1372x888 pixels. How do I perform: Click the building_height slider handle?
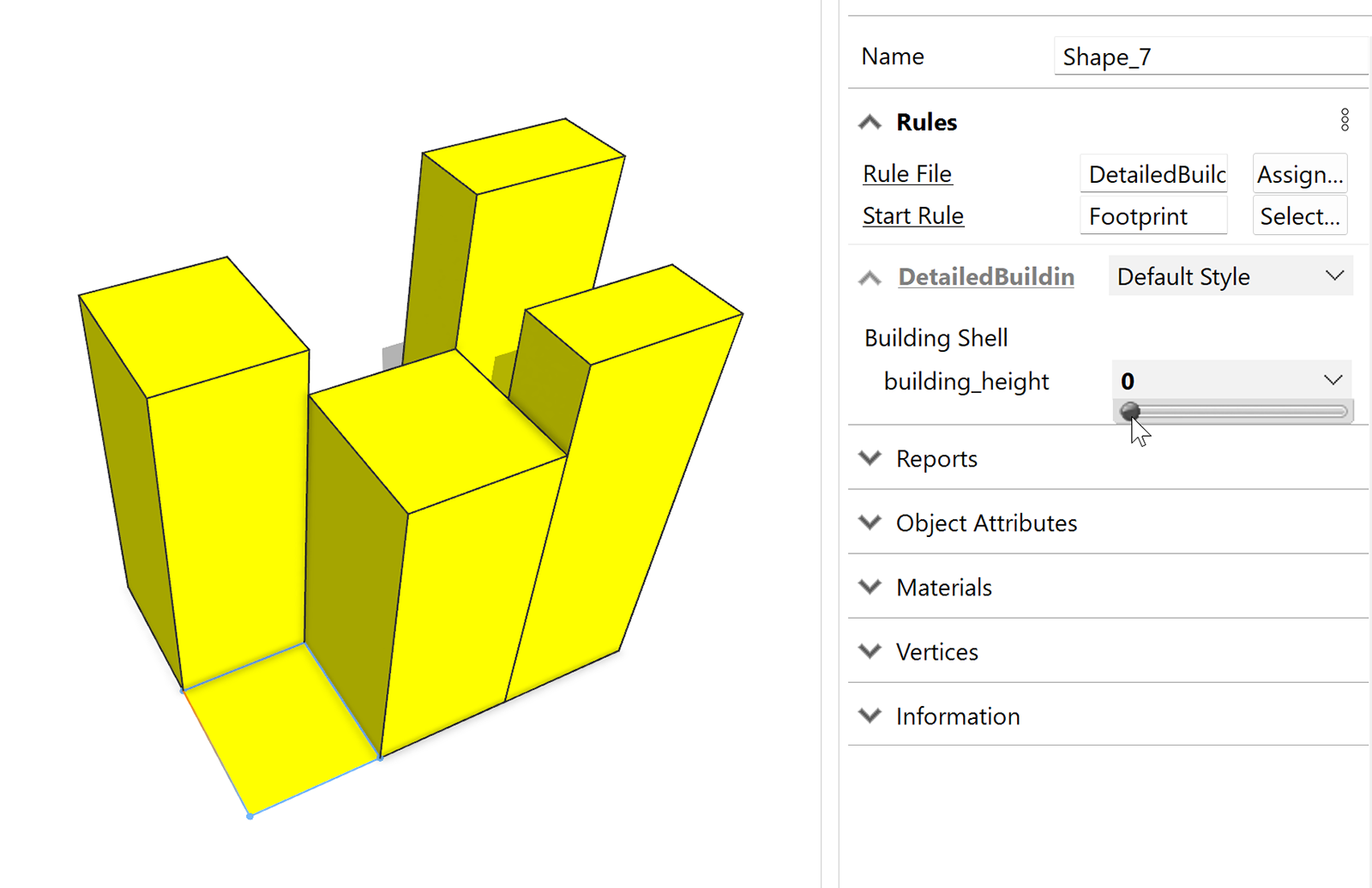(x=1132, y=412)
